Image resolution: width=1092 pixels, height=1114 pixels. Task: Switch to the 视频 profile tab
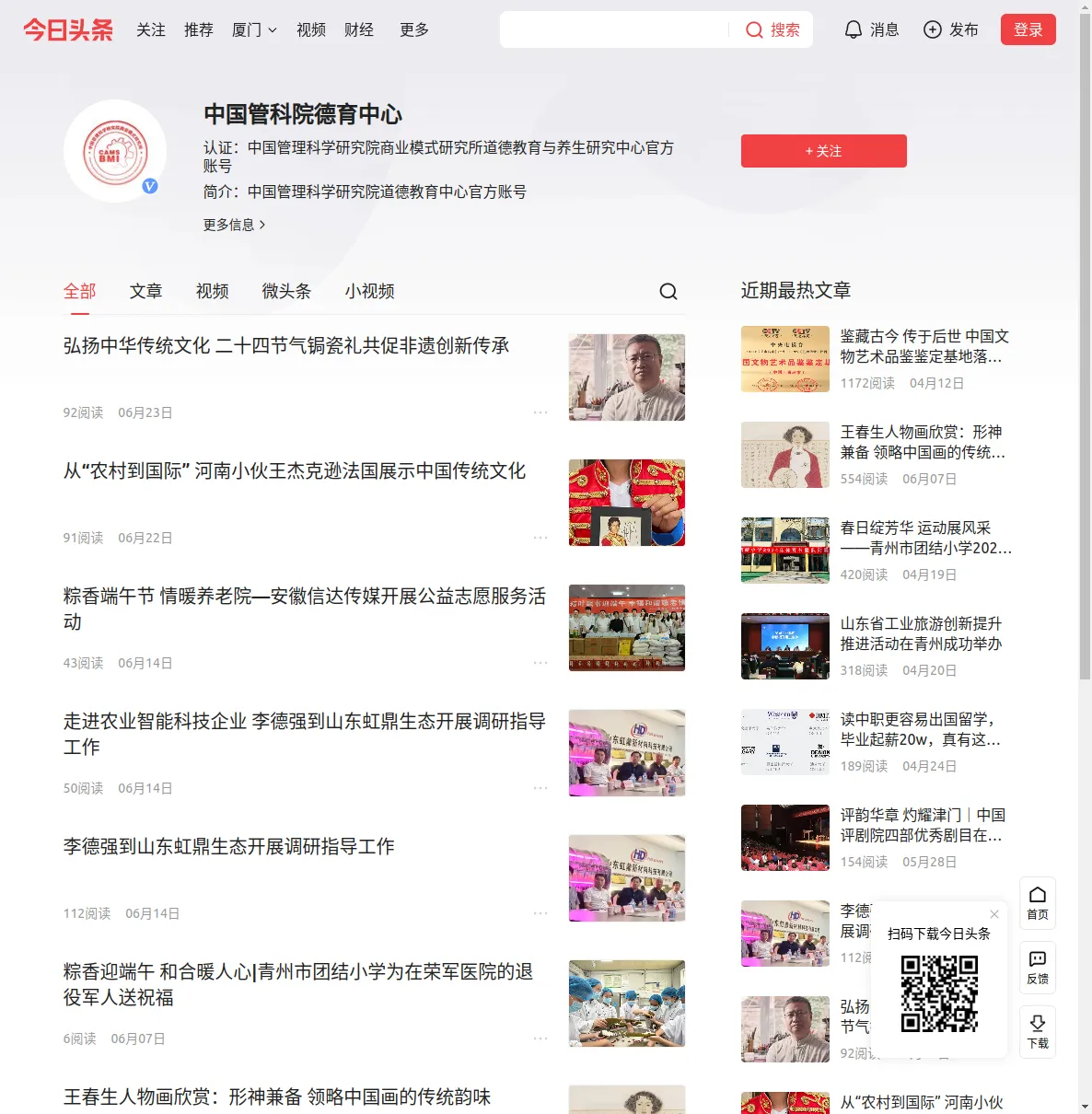pos(213,291)
